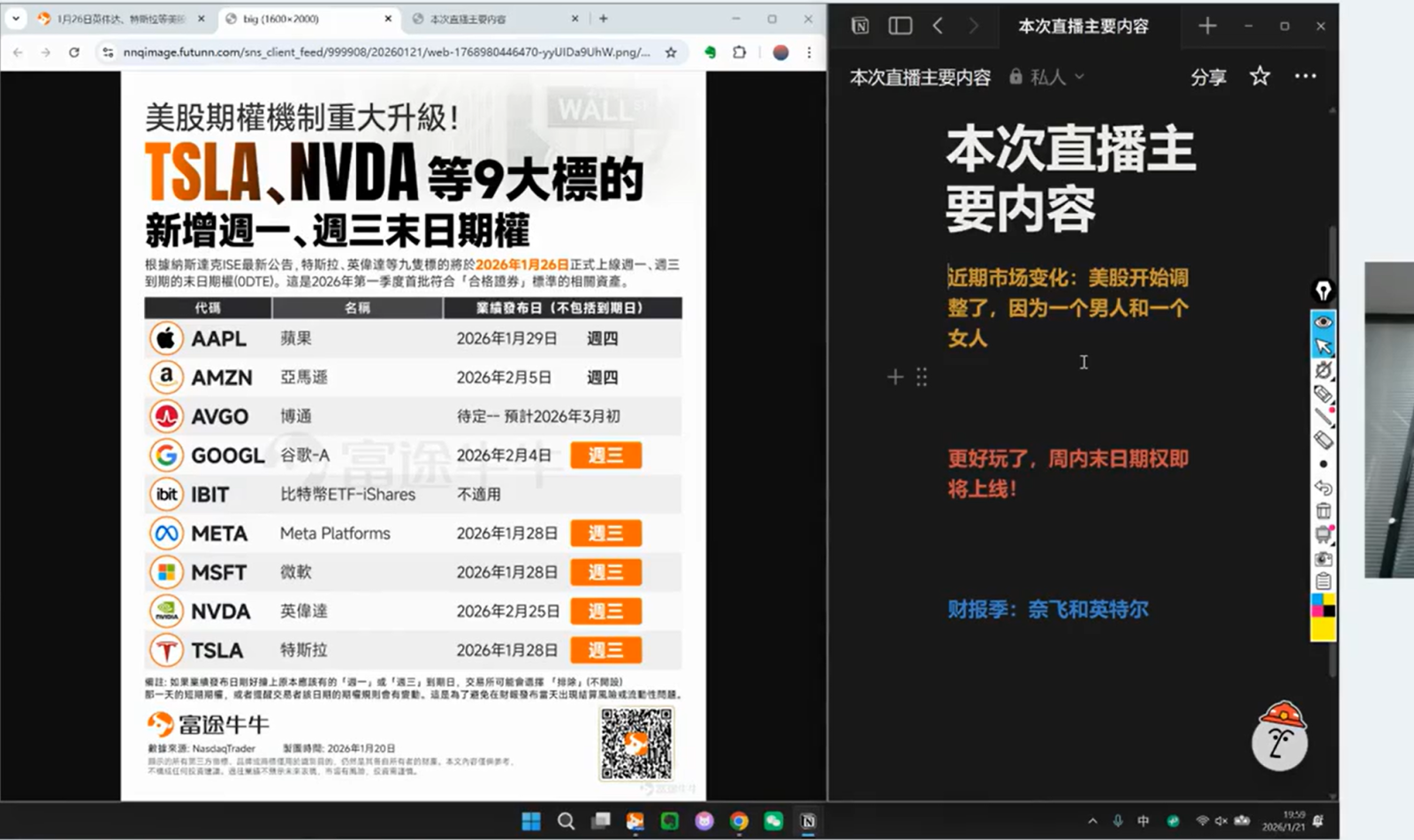Open the Chrome three-dot menu

pos(809,52)
